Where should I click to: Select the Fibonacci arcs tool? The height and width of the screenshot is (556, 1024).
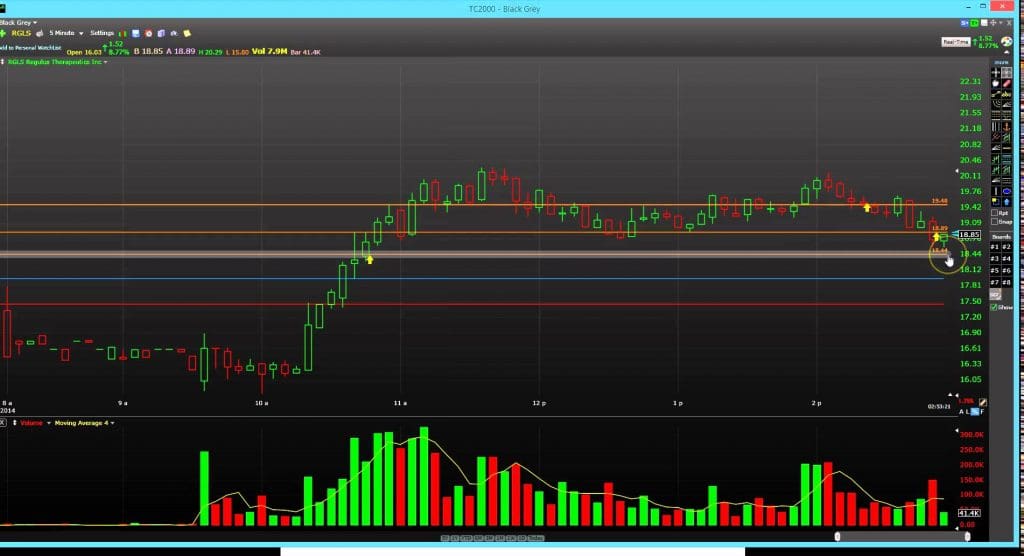click(996, 105)
